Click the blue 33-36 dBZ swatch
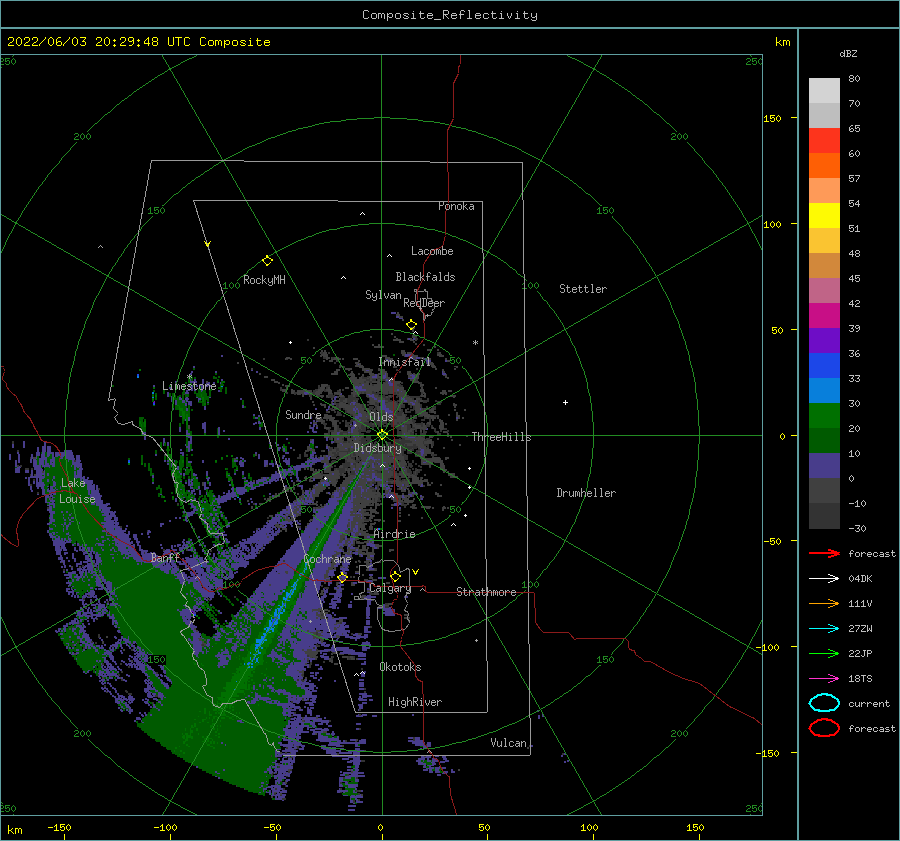900x841 pixels. click(x=824, y=366)
